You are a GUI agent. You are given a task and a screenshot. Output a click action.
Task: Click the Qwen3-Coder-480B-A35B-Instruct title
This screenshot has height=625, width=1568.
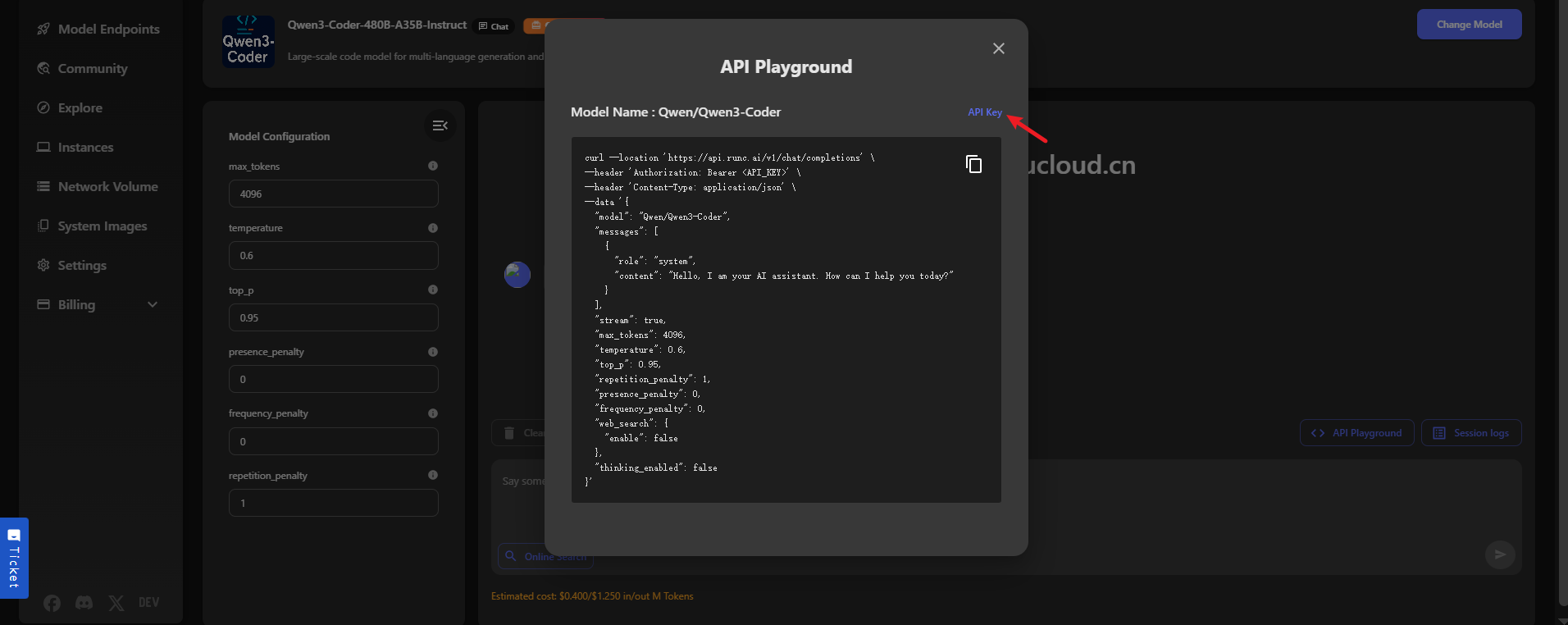tap(377, 25)
